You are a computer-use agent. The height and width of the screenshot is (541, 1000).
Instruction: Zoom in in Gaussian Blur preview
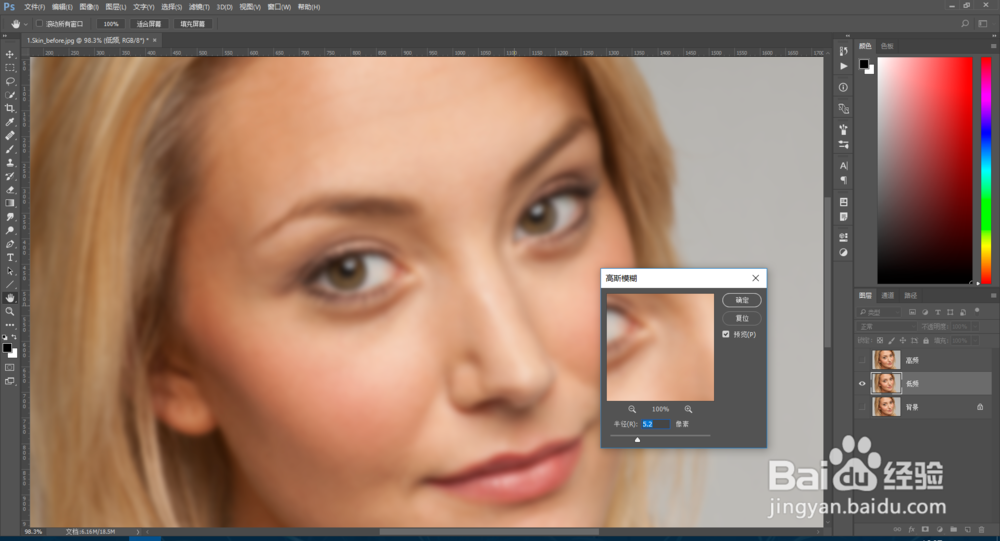688,409
